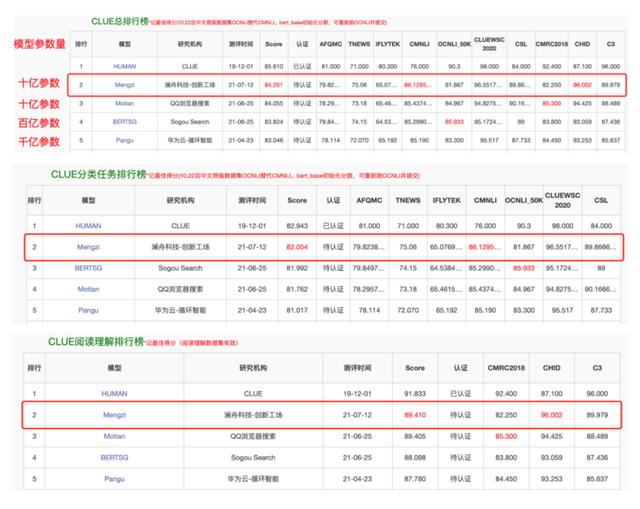Click Pangu score 83.046 in CLUE总排行榜
This screenshot has width=640, height=509.
pos(273,140)
